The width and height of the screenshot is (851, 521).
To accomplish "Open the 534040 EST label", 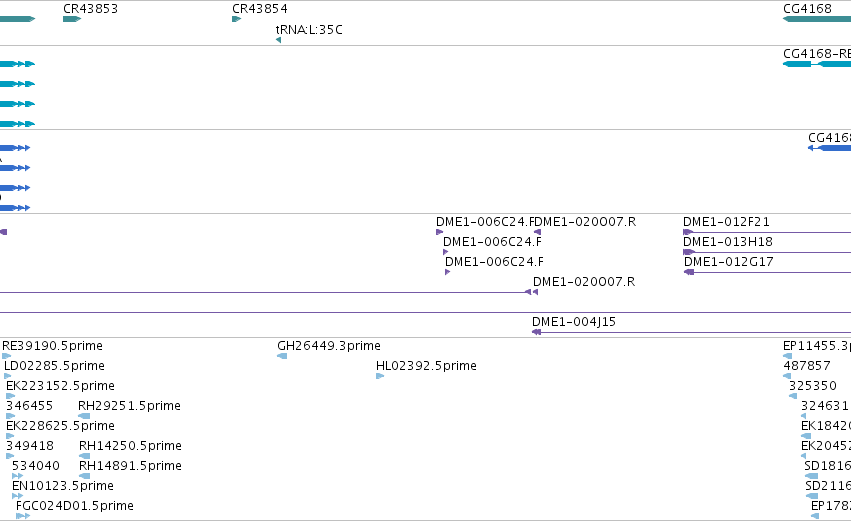I will pos(36,466).
